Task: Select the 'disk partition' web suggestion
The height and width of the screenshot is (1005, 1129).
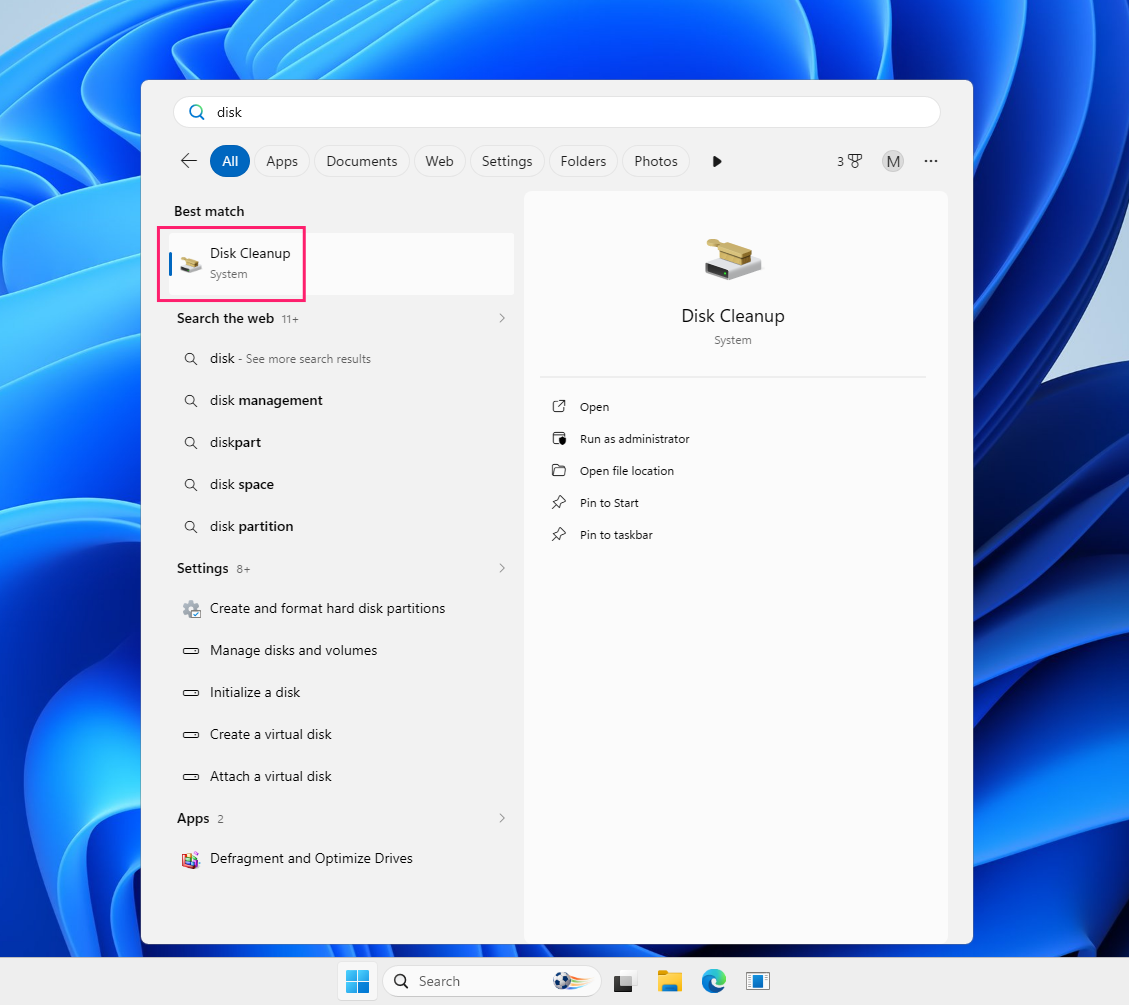Action: click(x=341, y=526)
